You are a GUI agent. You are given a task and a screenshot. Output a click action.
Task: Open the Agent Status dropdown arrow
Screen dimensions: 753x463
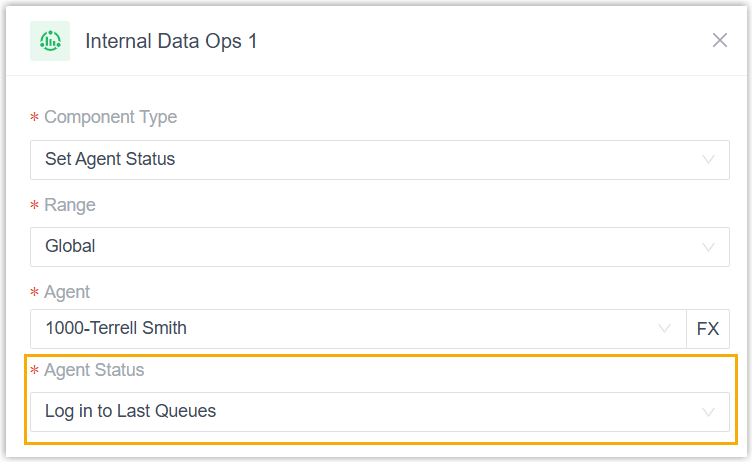pyautogui.click(x=708, y=411)
